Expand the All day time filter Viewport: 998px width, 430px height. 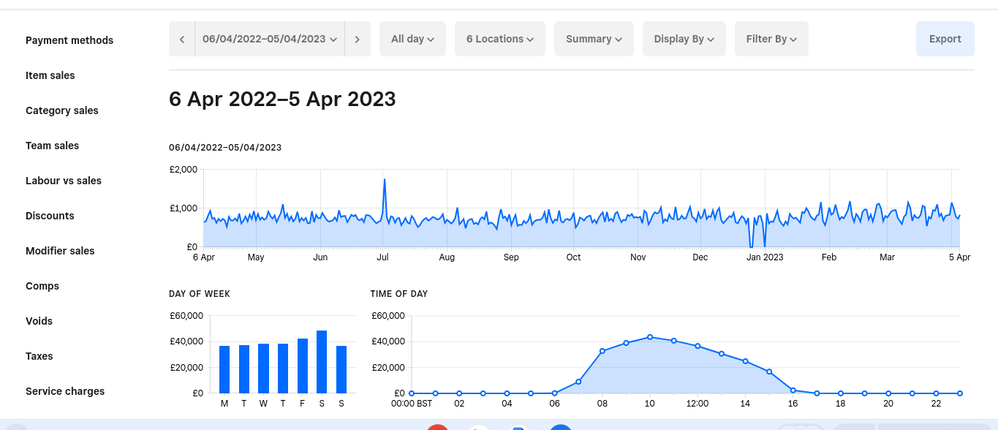(x=412, y=39)
